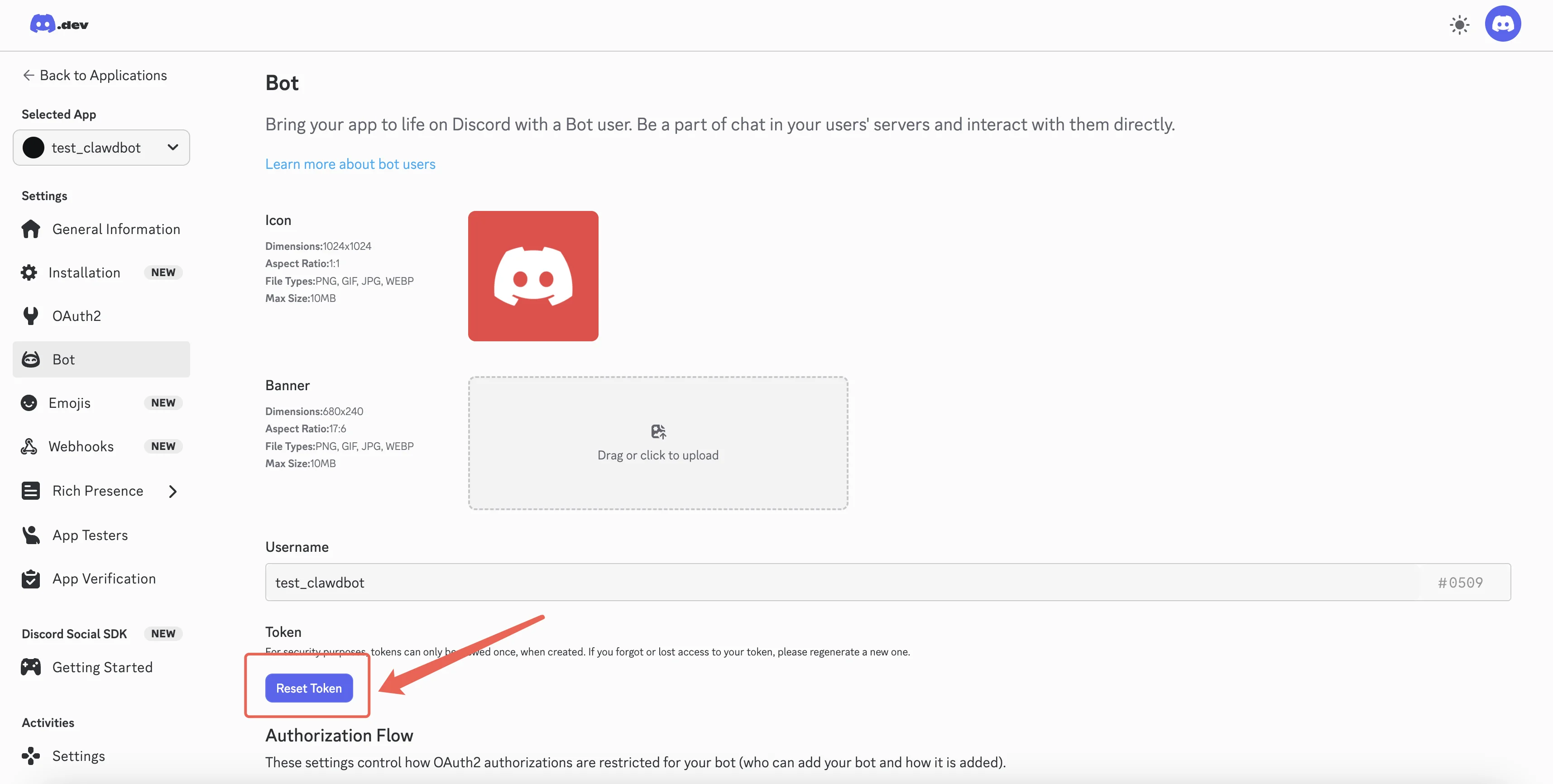The height and width of the screenshot is (784, 1553).
Task: Click the test_clawdbot black app avatar
Action: click(34, 148)
